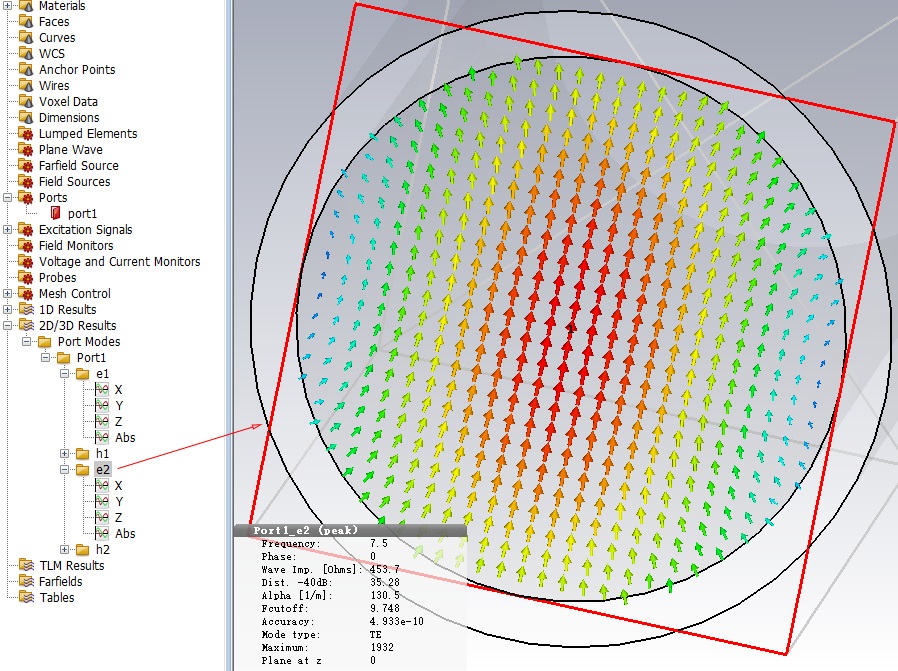Image resolution: width=898 pixels, height=671 pixels.
Task: Select port1 under Ports
Action: (x=82, y=214)
